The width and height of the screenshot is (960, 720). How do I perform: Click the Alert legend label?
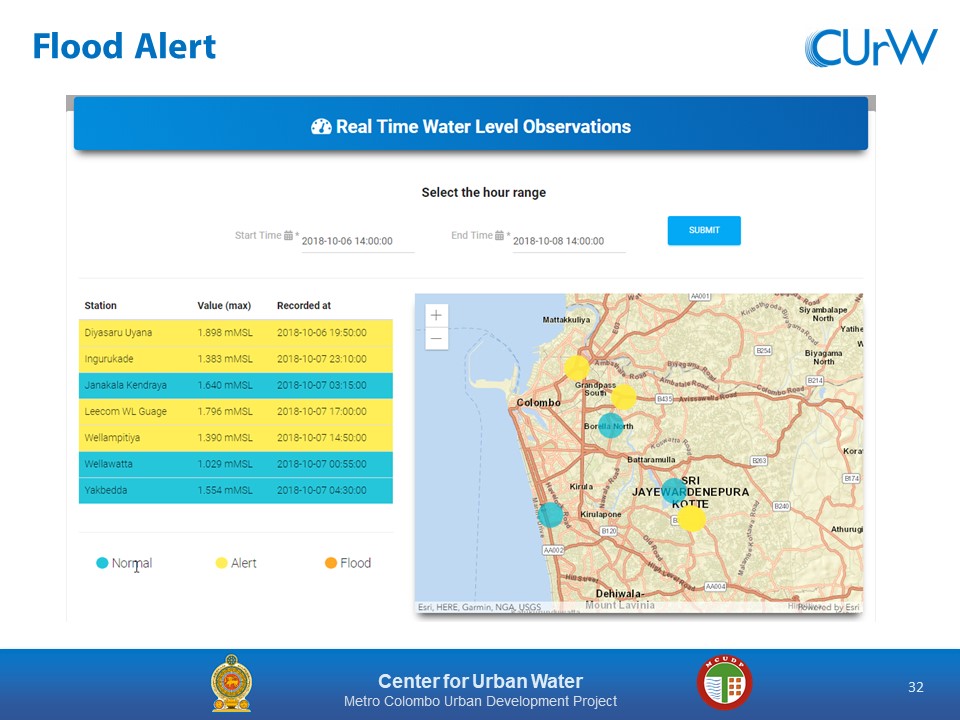(x=244, y=563)
